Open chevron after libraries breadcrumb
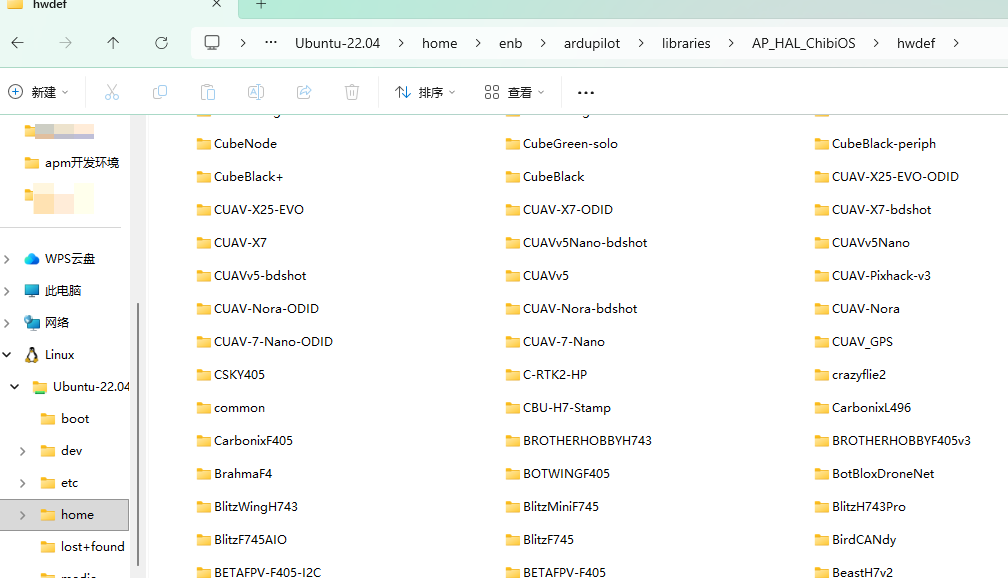 coord(731,43)
